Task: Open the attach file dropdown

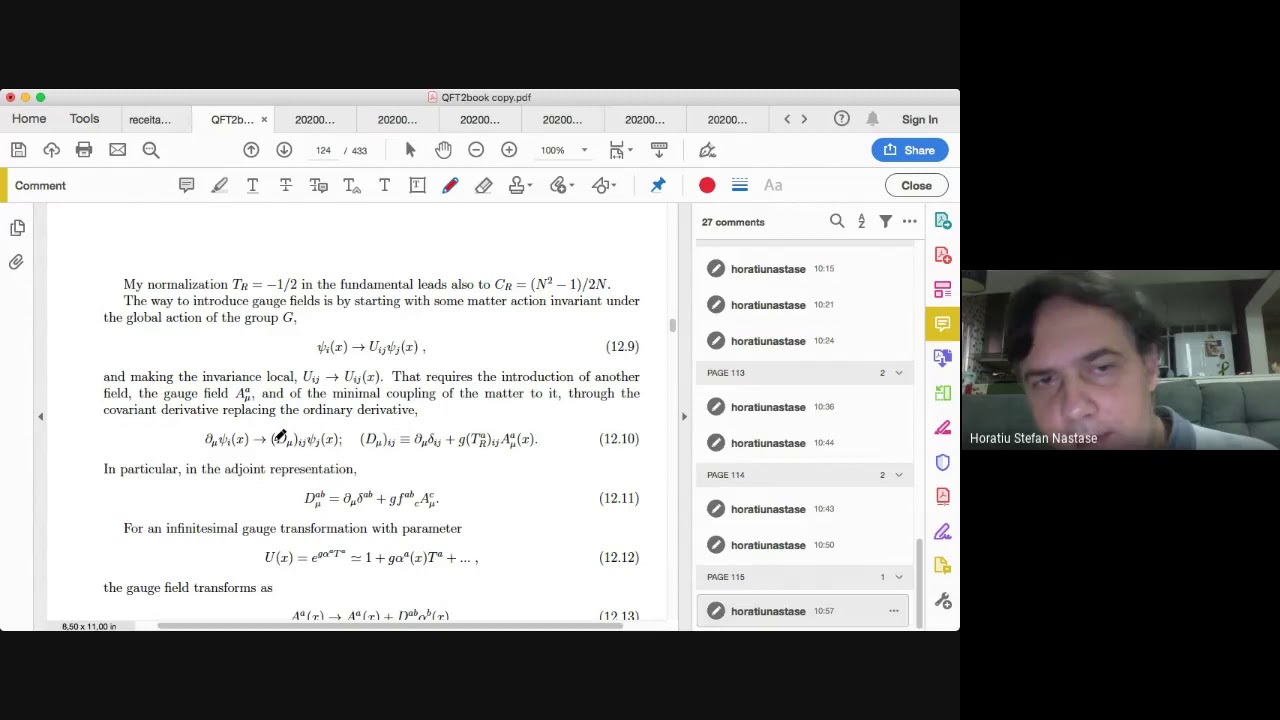Action: [x=562, y=185]
